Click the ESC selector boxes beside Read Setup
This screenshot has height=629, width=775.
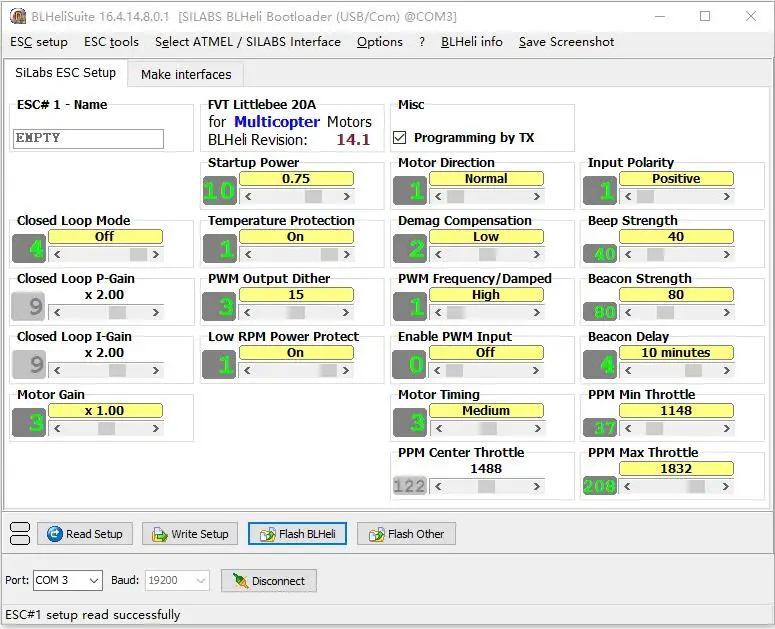click(x=20, y=534)
